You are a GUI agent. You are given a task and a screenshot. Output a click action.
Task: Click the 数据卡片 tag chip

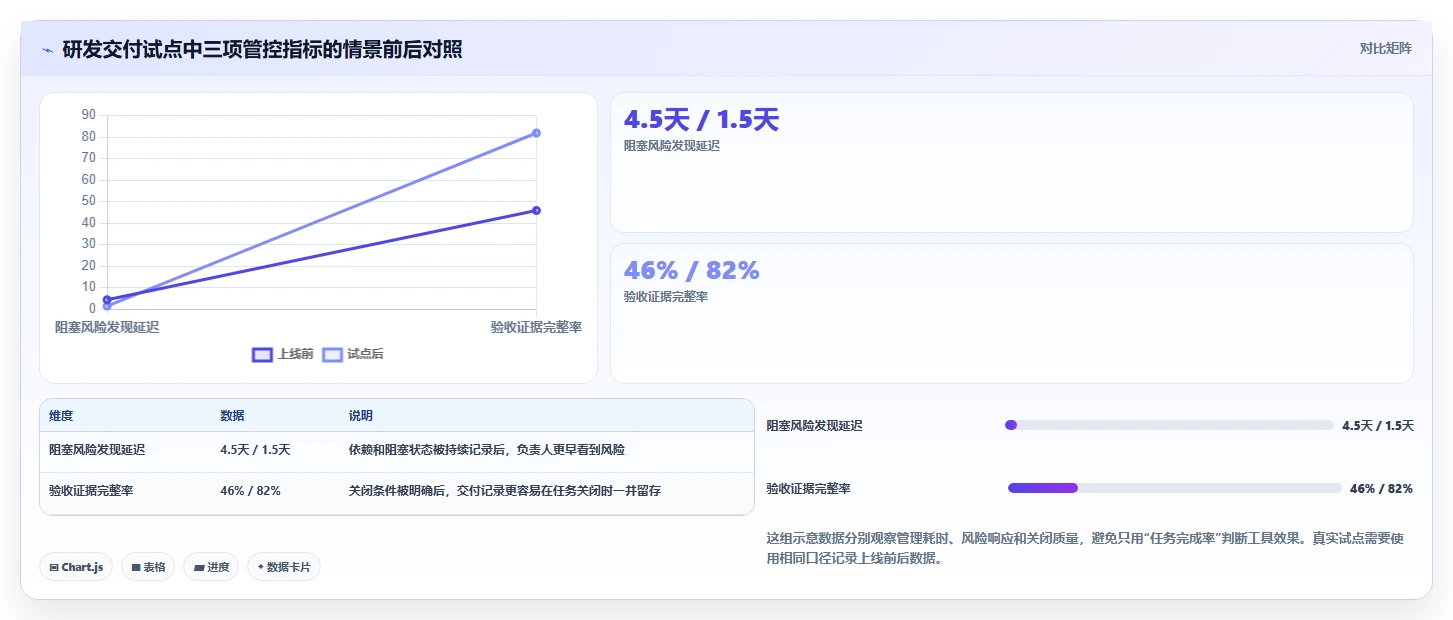284,567
